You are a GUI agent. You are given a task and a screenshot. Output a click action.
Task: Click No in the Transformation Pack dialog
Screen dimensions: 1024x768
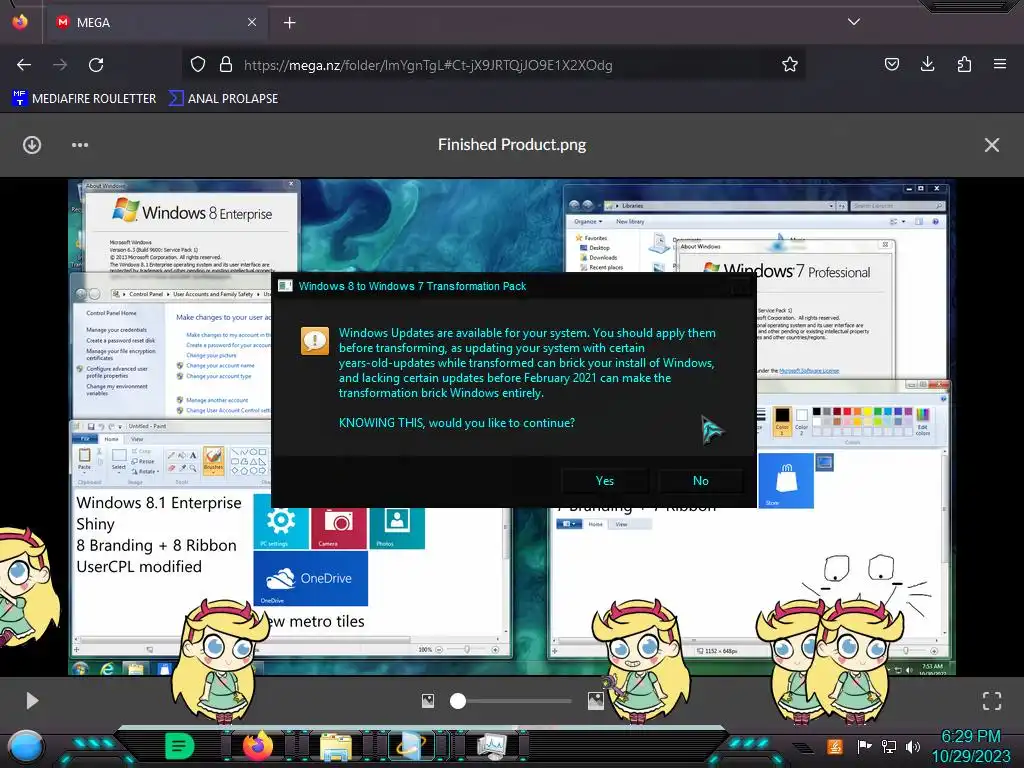pos(701,481)
